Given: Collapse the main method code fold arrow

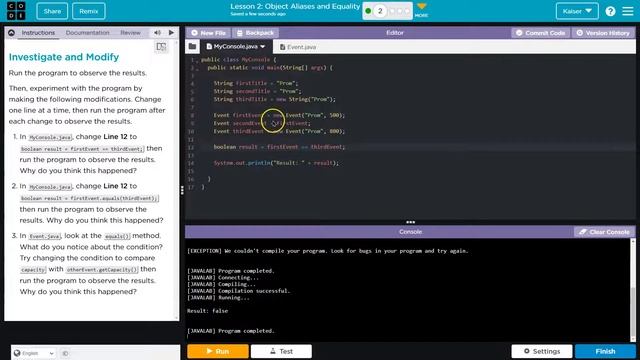Looking at the screenshot, I should coord(197,68).
